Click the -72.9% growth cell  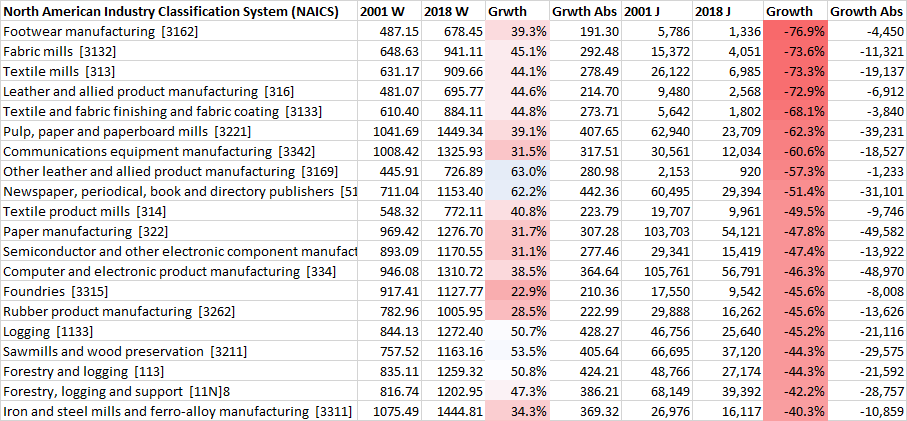click(x=795, y=91)
